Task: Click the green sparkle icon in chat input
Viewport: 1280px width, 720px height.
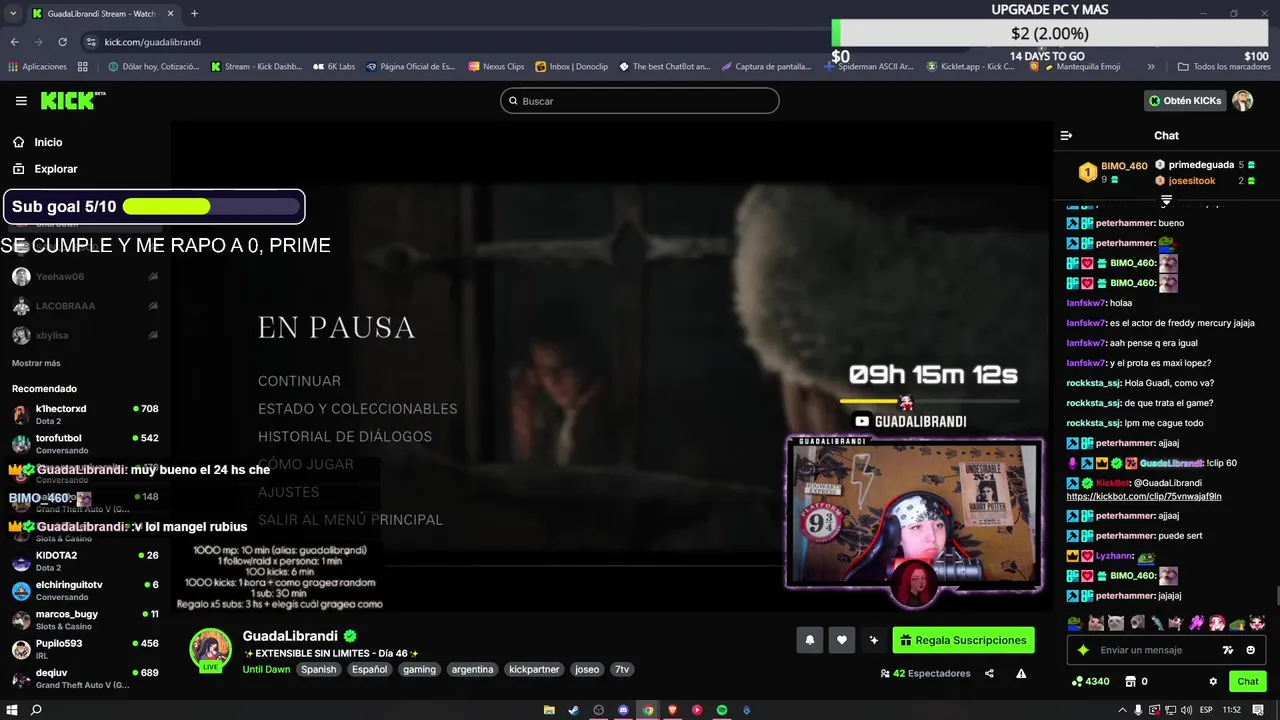Action: coord(1083,650)
